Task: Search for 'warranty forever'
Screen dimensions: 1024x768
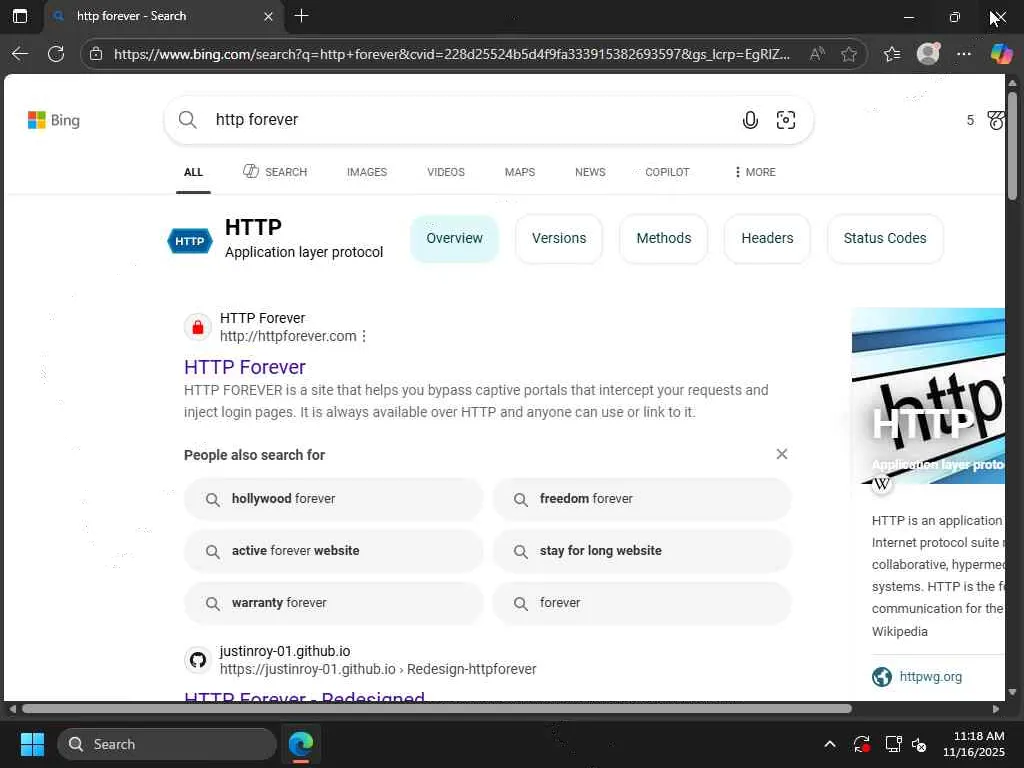Action: (x=334, y=603)
